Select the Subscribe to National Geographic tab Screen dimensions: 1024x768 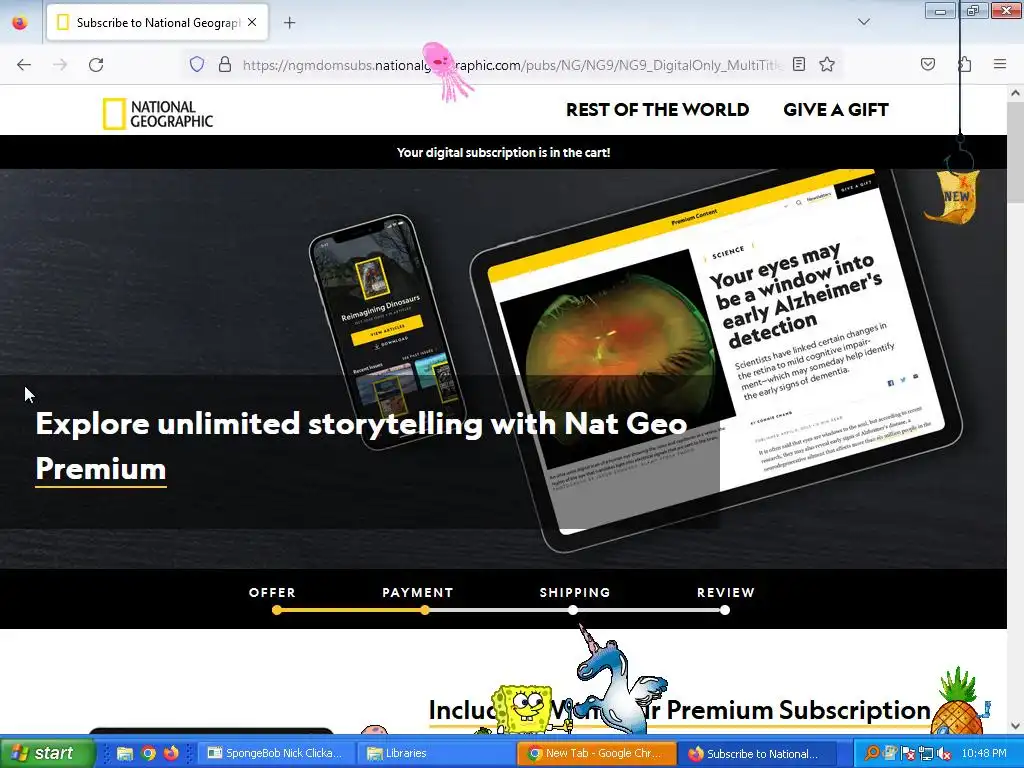pos(157,23)
